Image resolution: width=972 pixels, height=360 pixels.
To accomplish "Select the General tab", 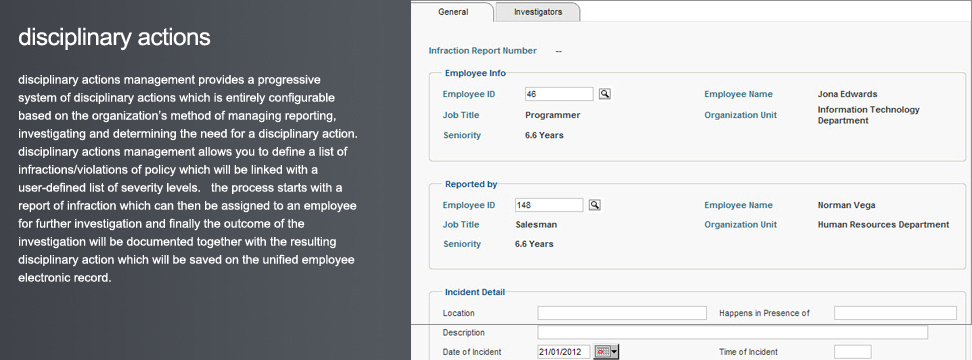I will [453, 12].
